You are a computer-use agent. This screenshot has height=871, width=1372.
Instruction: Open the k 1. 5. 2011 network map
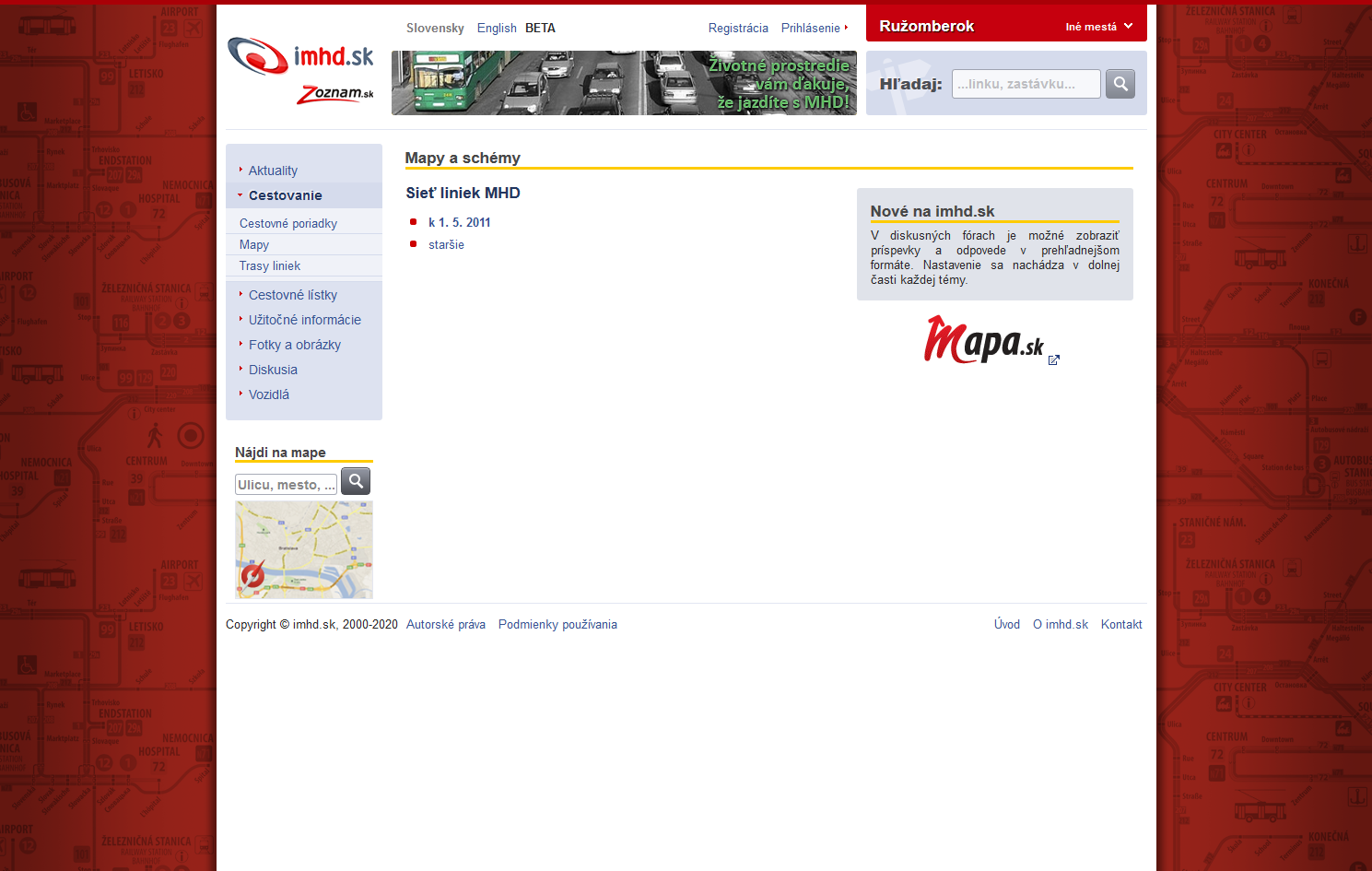[x=459, y=222]
